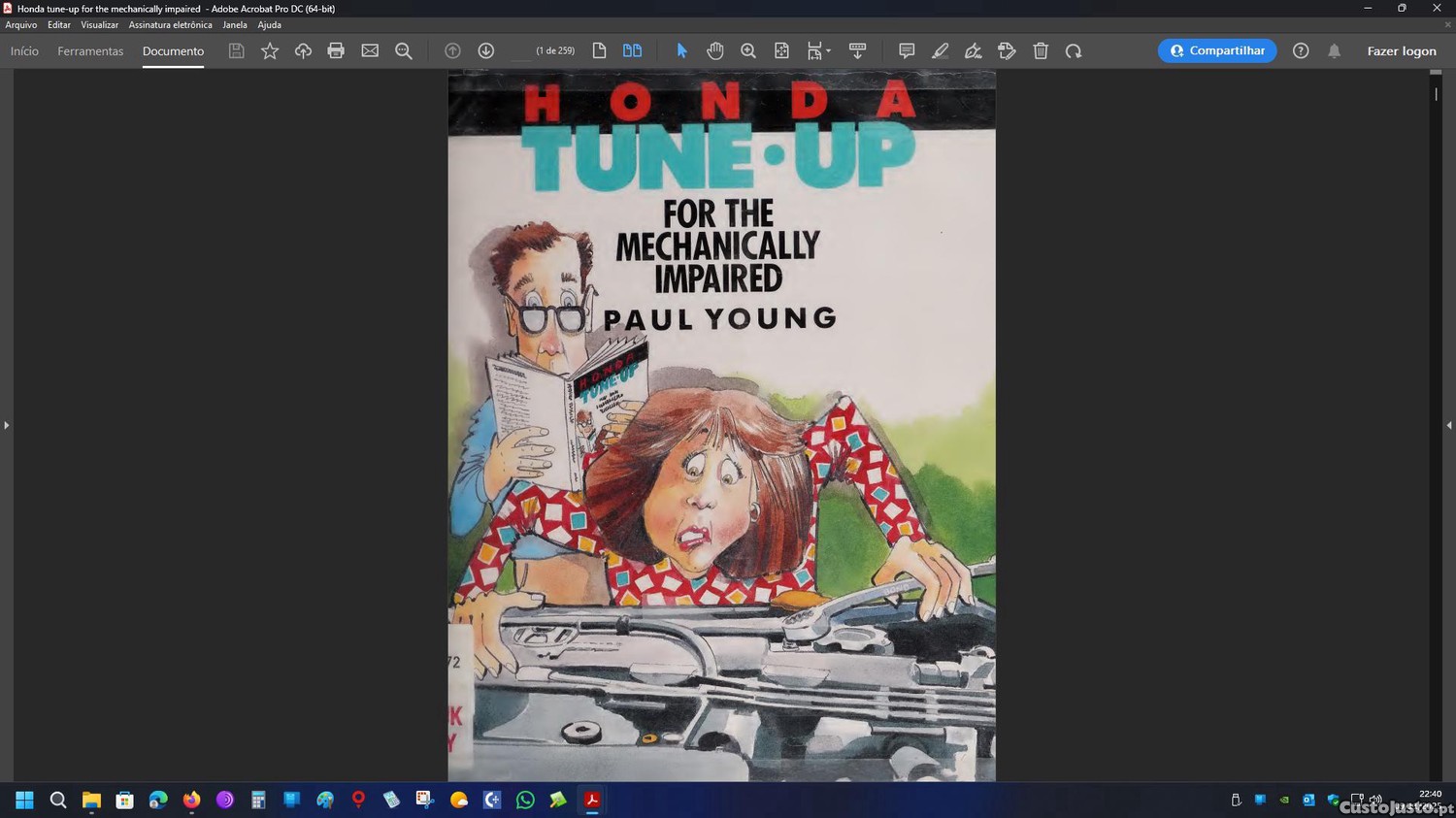Image resolution: width=1456 pixels, height=818 pixels.
Task: Open the Ferramentas tab
Action: click(90, 51)
